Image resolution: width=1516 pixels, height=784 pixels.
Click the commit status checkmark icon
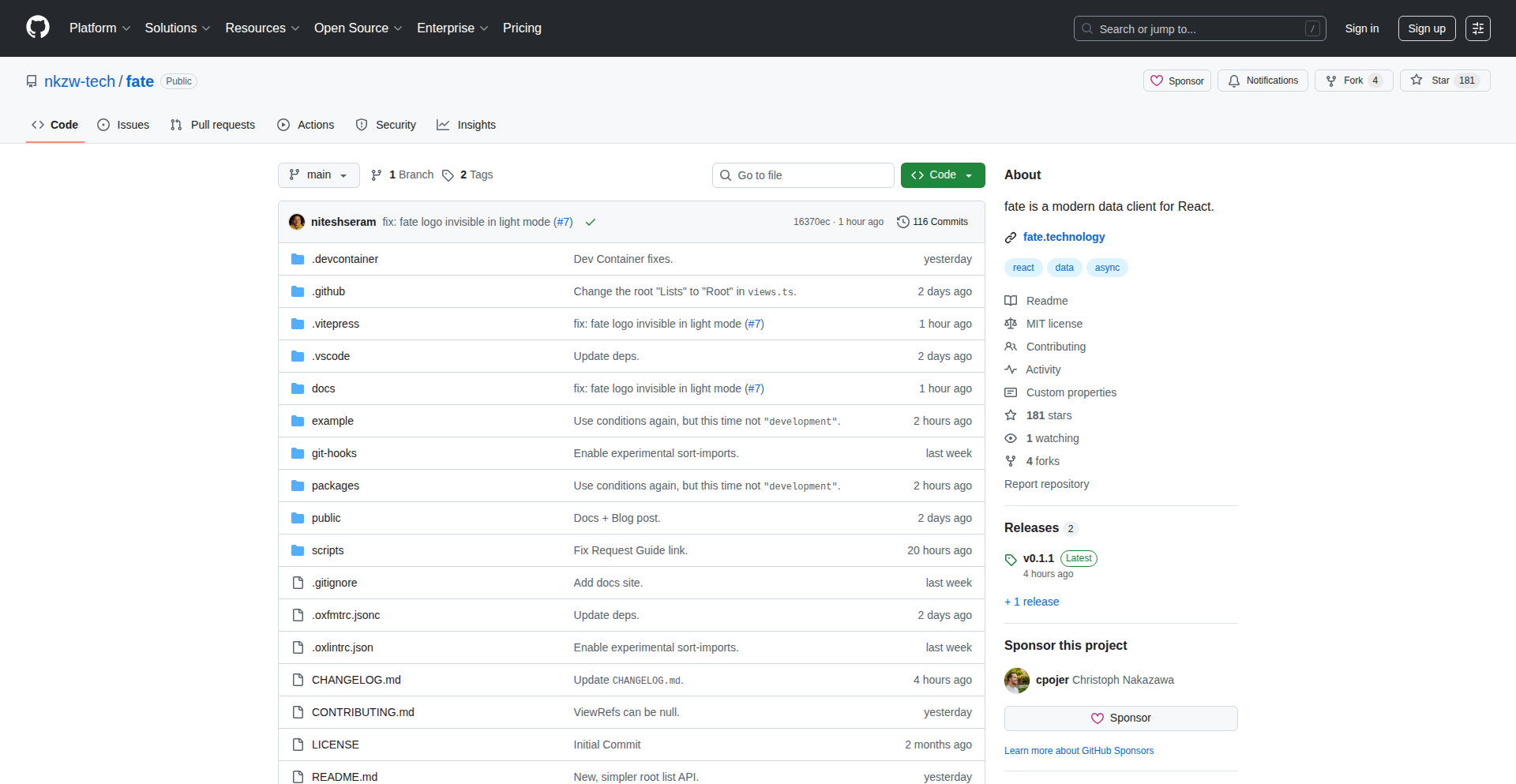click(x=590, y=223)
